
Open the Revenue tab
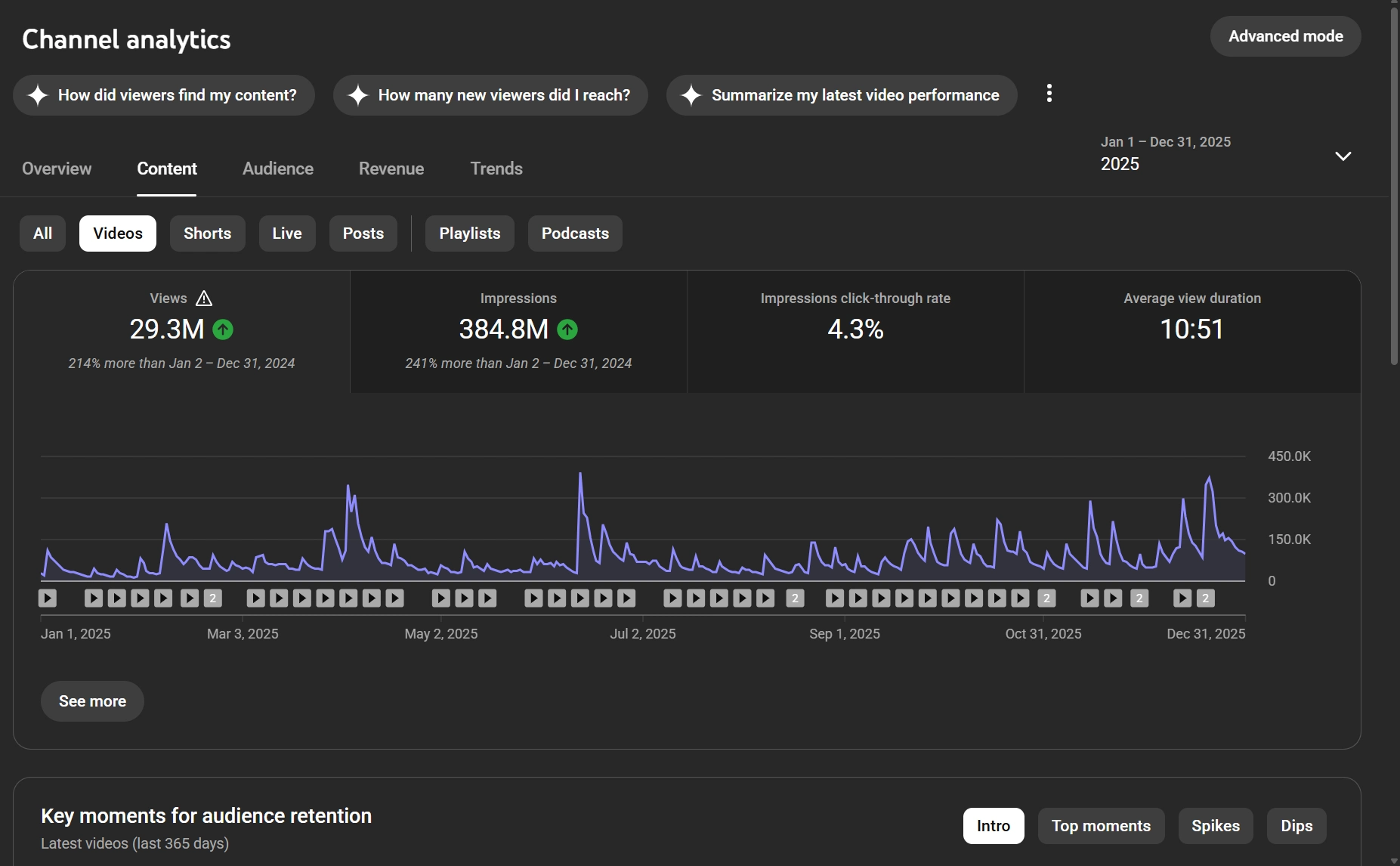[391, 169]
